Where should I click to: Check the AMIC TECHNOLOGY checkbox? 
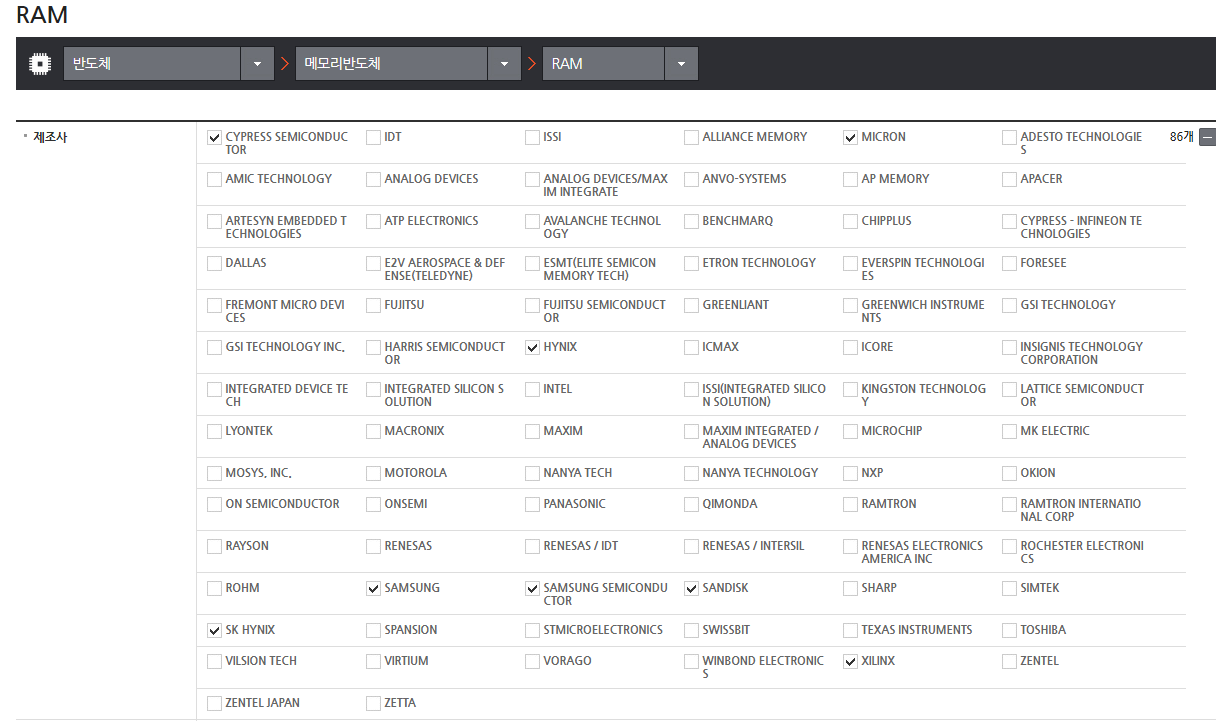[x=214, y=179]
